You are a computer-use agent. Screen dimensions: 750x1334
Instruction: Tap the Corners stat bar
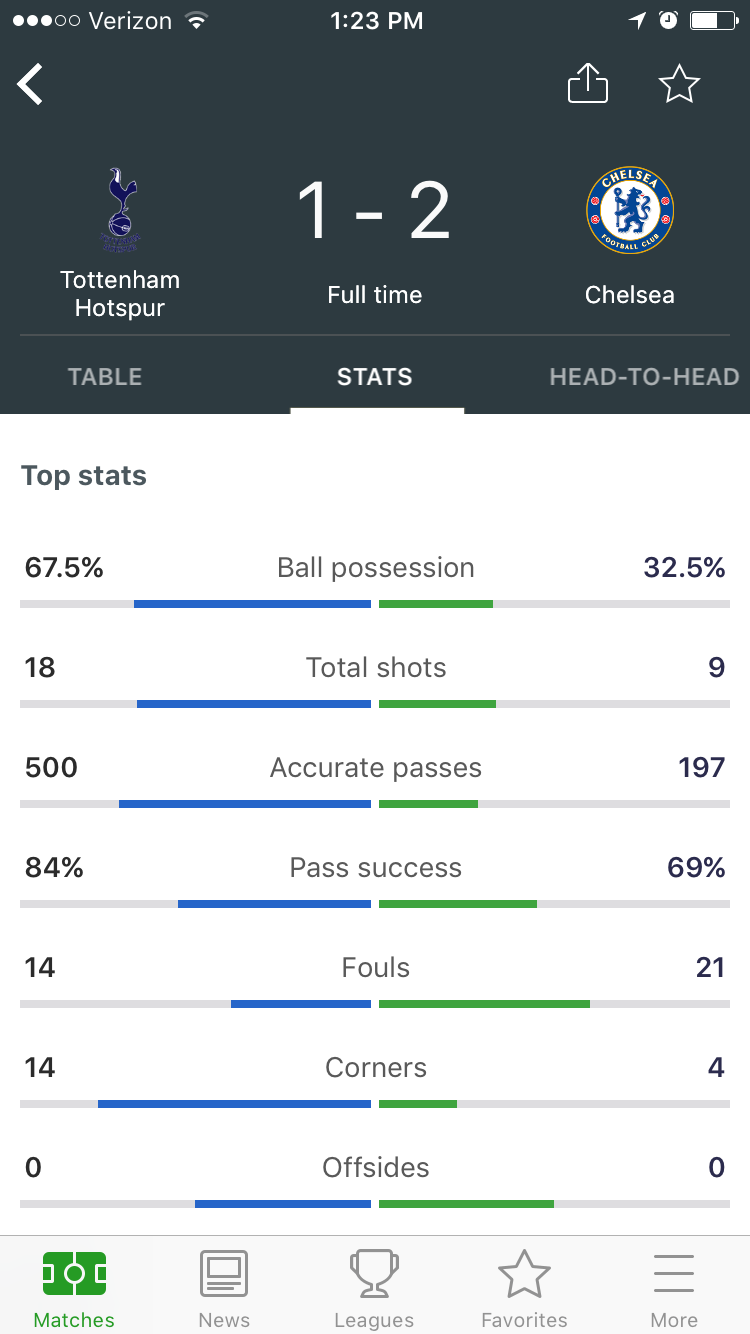pos(375,1104)
